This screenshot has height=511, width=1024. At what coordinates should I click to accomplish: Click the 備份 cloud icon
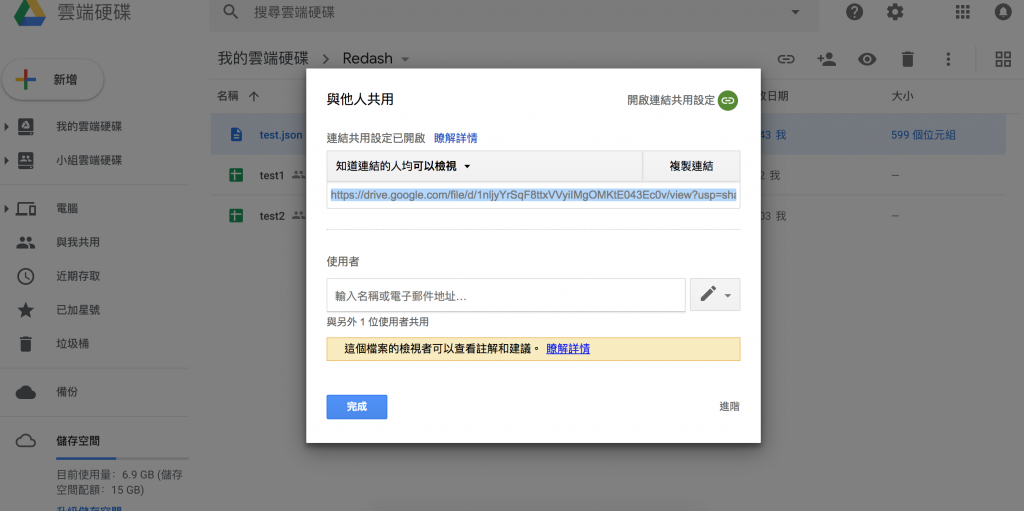(25, 392)
